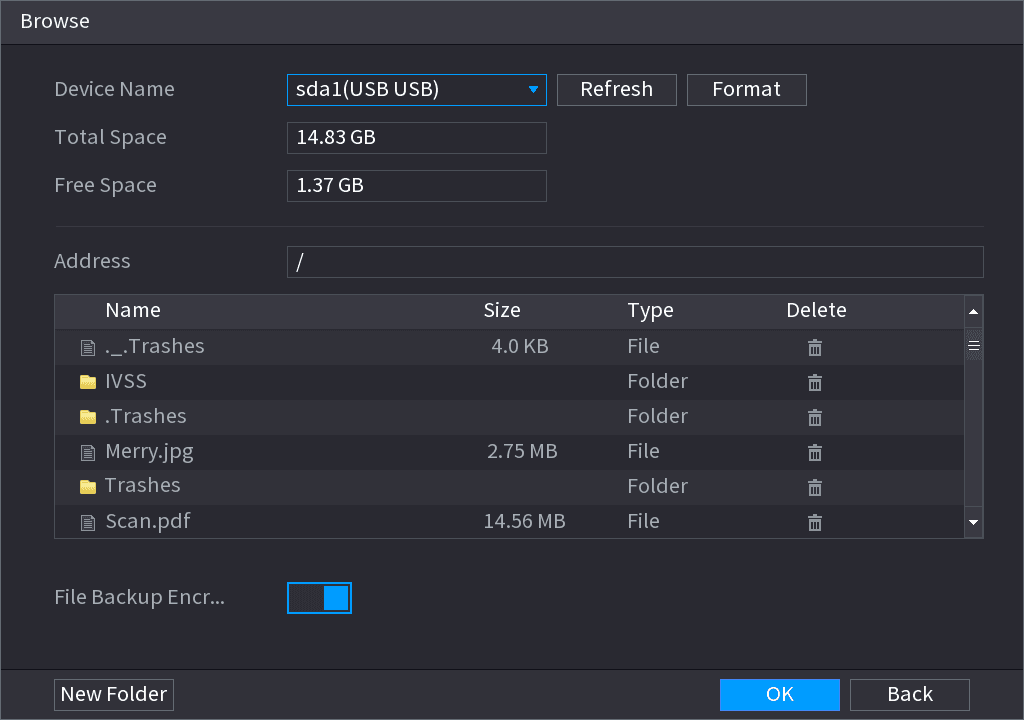Click the Address path field

pyautogui.click(x=635, y=262)
